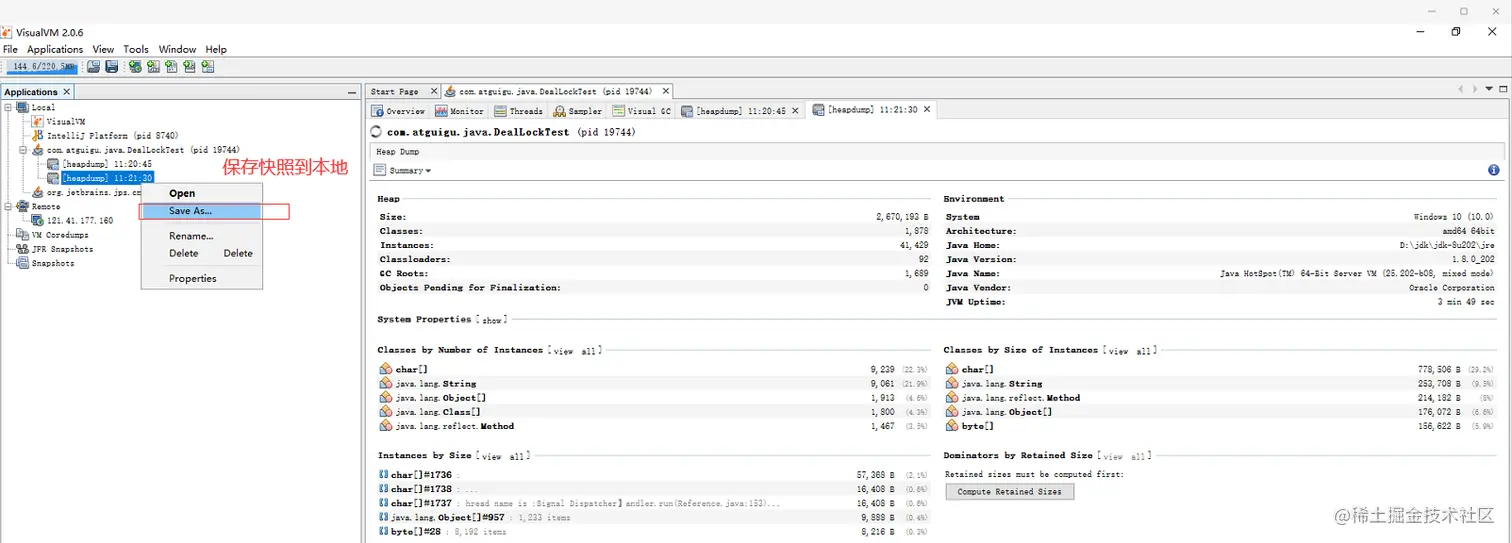Switch to the Sampler tab
1512x543 pixels.
(x=579, y=111)
